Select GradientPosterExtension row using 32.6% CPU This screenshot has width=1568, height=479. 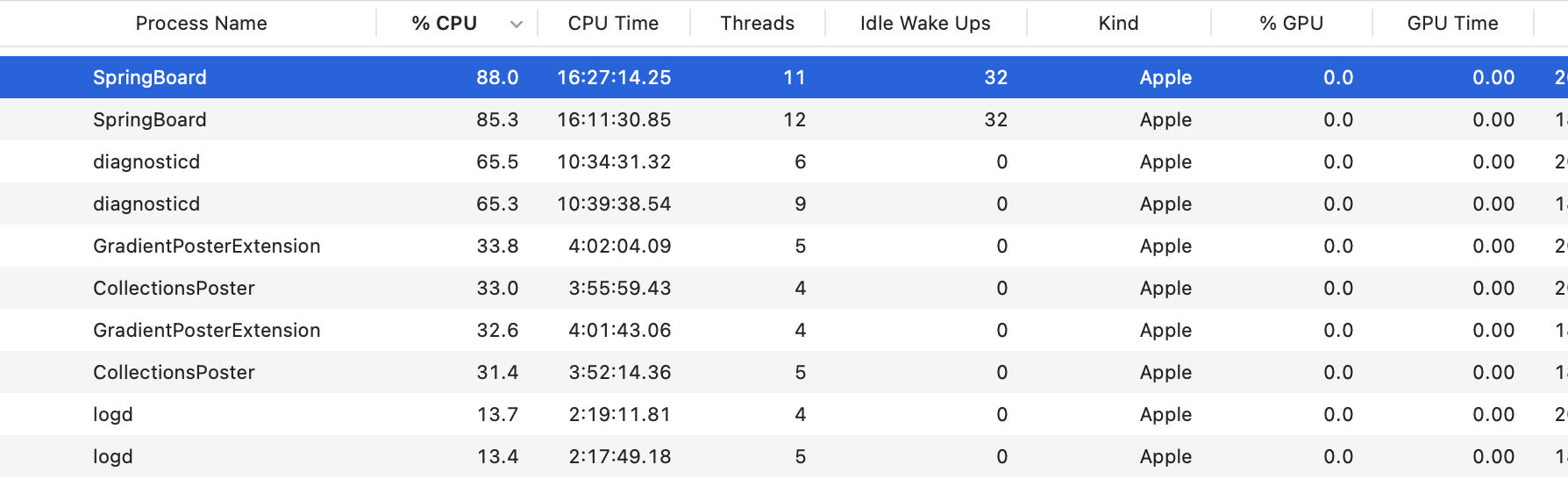[207, 330]
